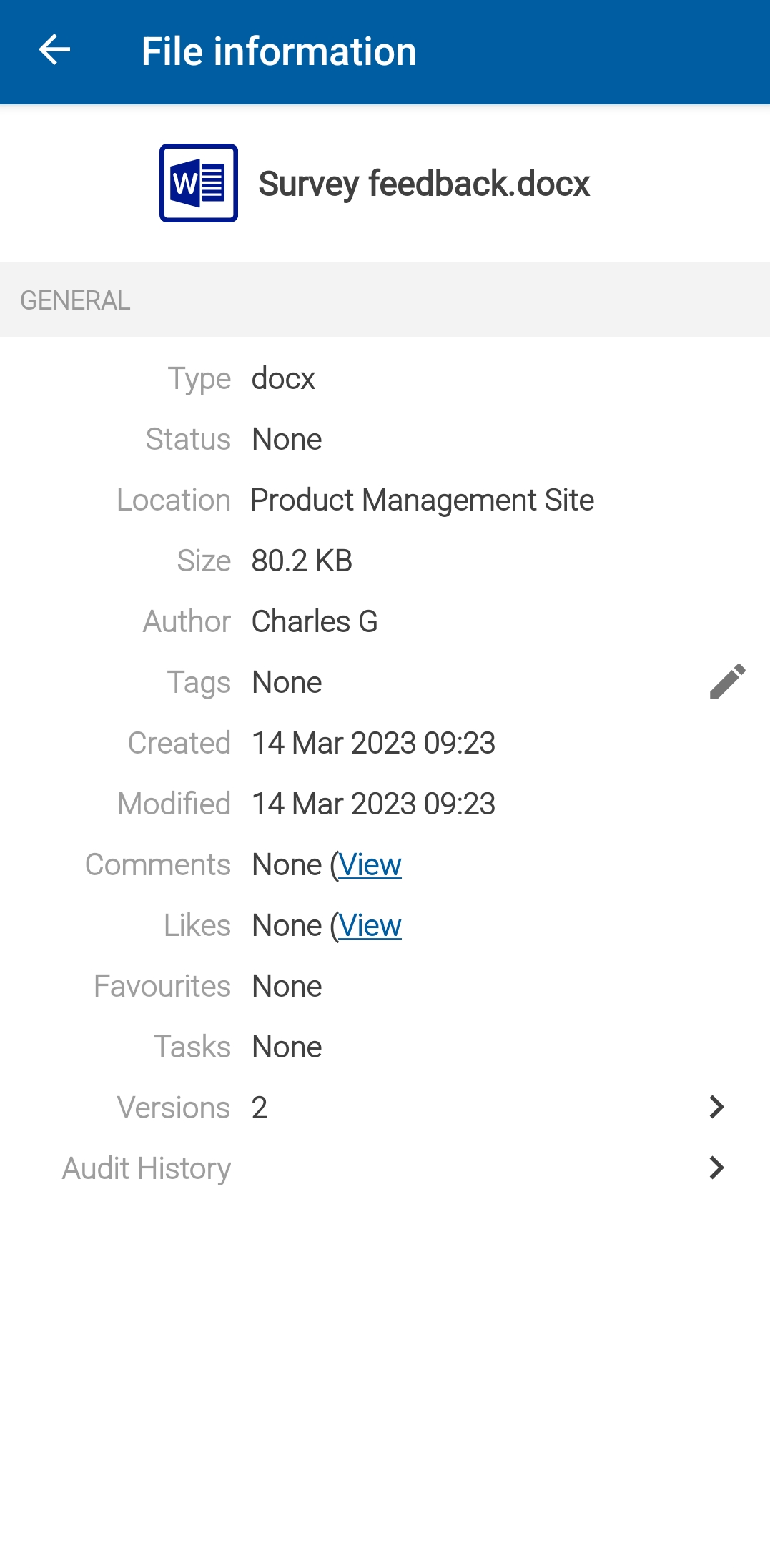Tap the Tags row None value

tap(287, 682)
